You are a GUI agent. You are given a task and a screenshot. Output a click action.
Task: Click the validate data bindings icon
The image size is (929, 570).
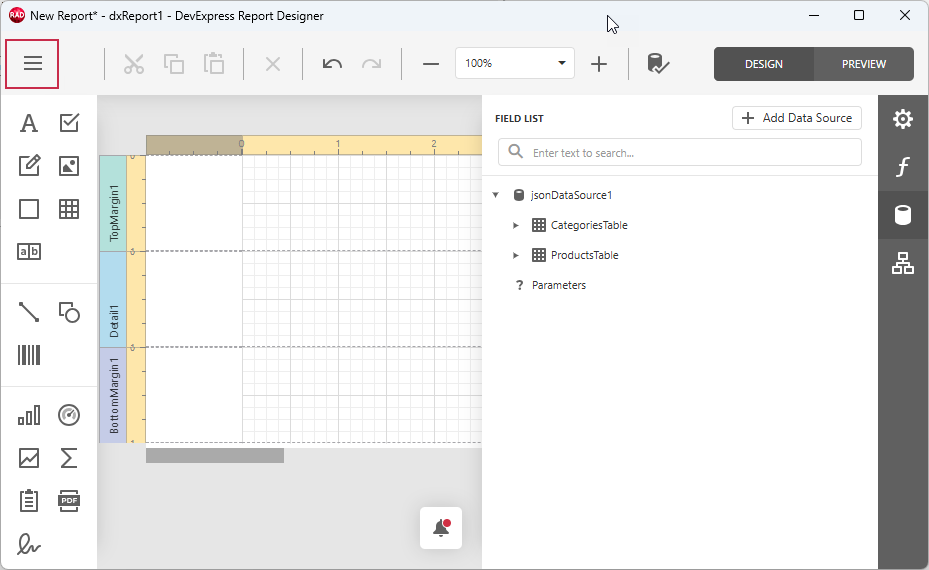pyautogui.click(x=658, y=63)
